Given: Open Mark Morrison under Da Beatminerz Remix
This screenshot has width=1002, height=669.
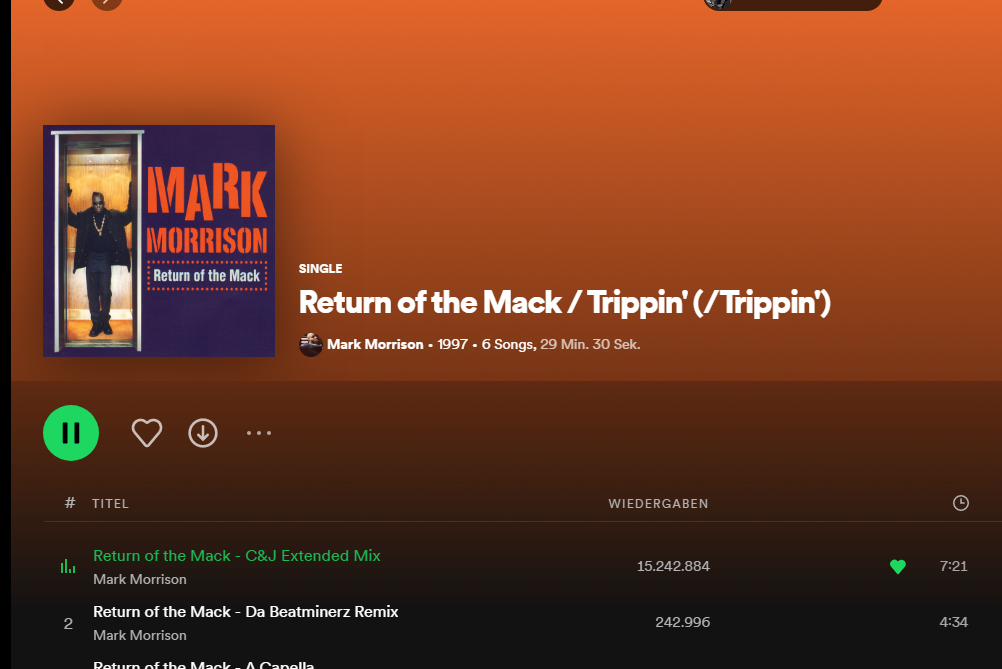Looking at the screenshot, I should point(140,635).
